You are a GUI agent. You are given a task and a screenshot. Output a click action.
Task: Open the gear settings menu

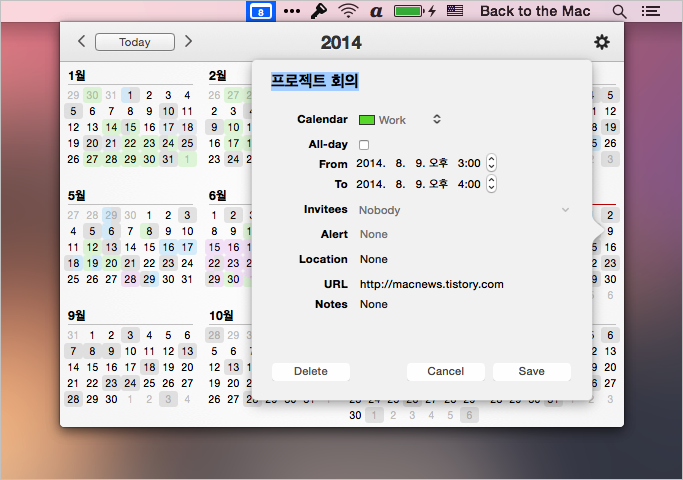click(602, 42)
